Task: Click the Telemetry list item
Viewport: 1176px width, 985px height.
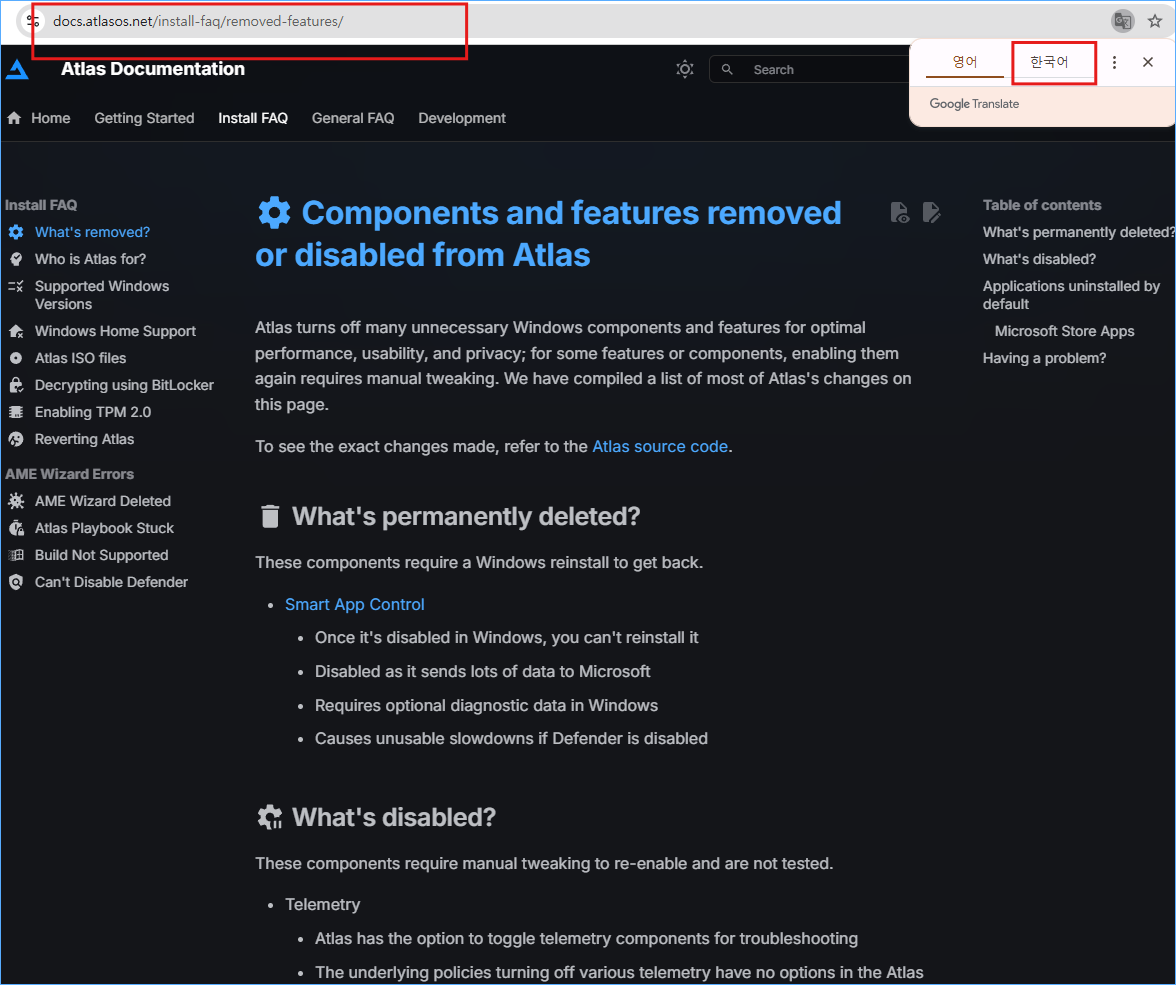Action: tap(322, 905)
